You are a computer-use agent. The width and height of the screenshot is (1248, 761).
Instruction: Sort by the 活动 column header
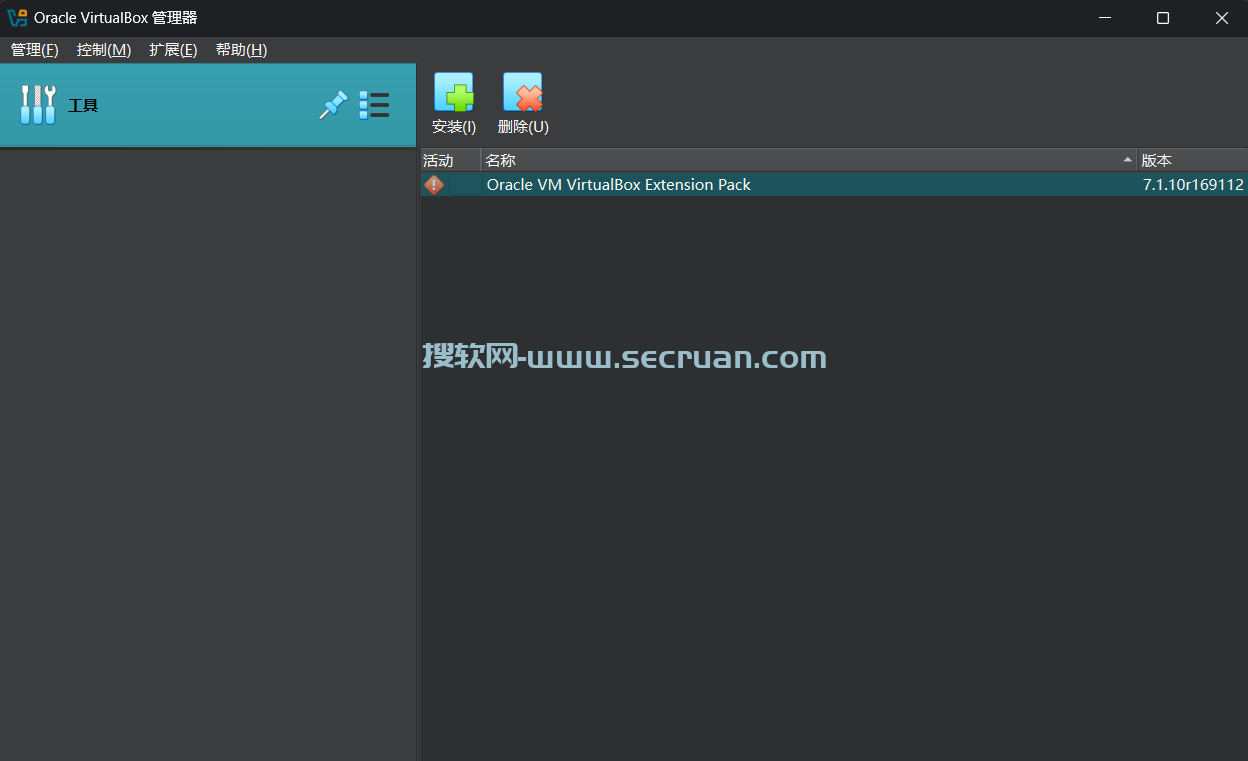click(x=451, y=160)
